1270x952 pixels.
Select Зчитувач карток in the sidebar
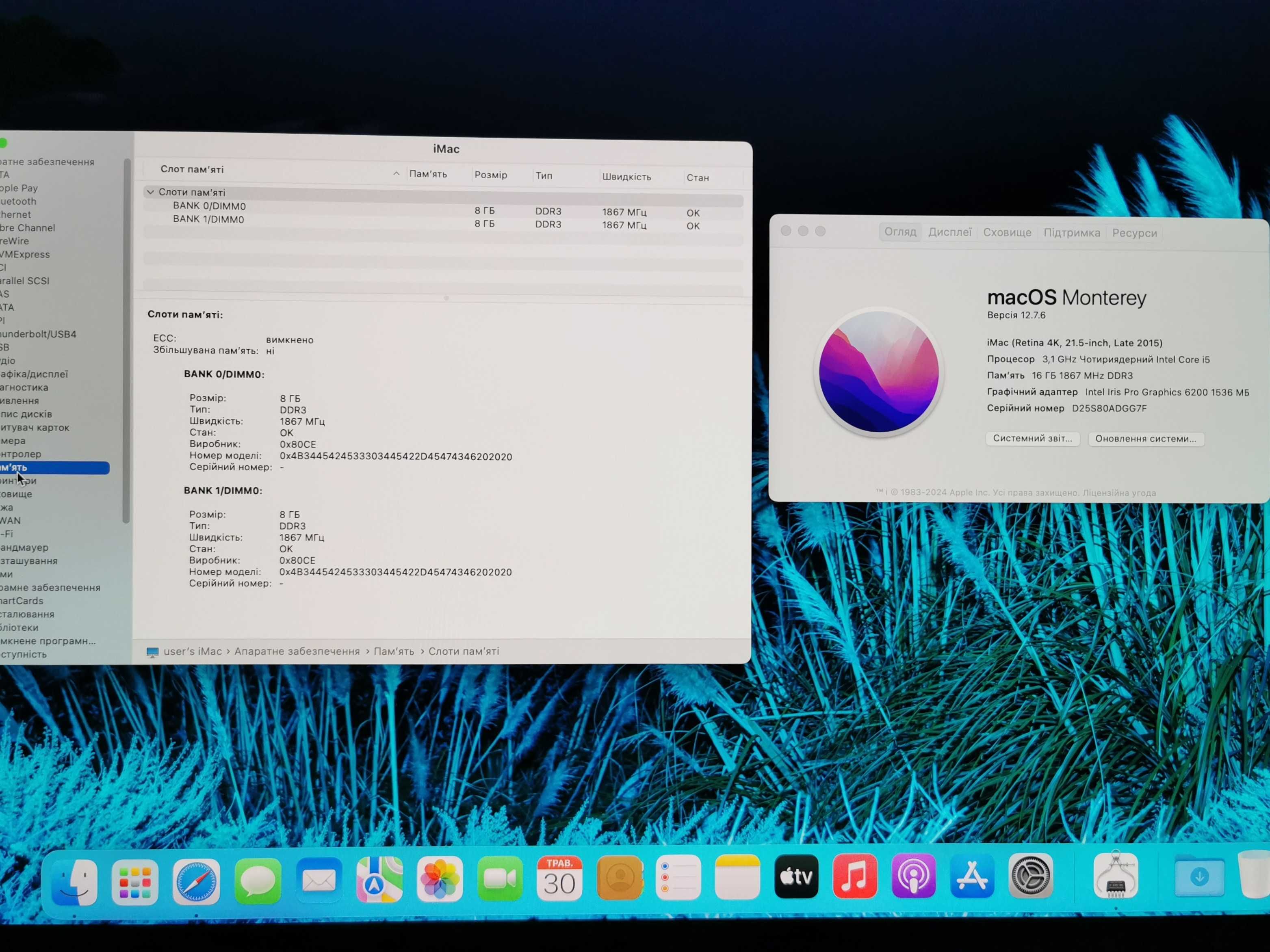(x=35, y=428)
